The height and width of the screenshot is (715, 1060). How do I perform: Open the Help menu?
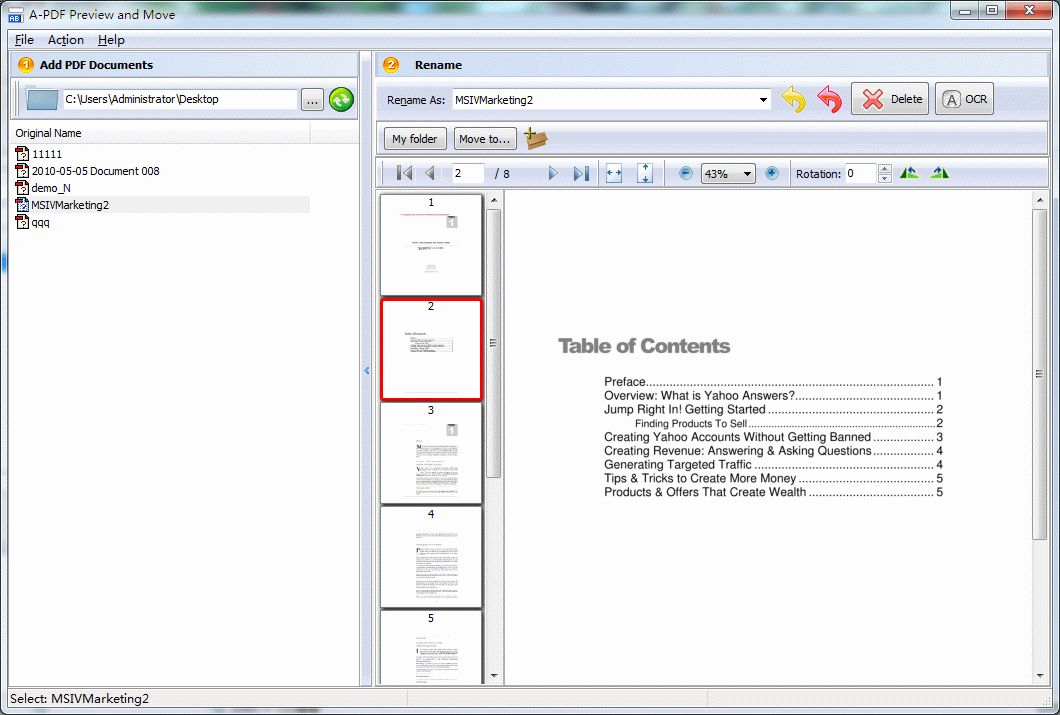point(111,40)
